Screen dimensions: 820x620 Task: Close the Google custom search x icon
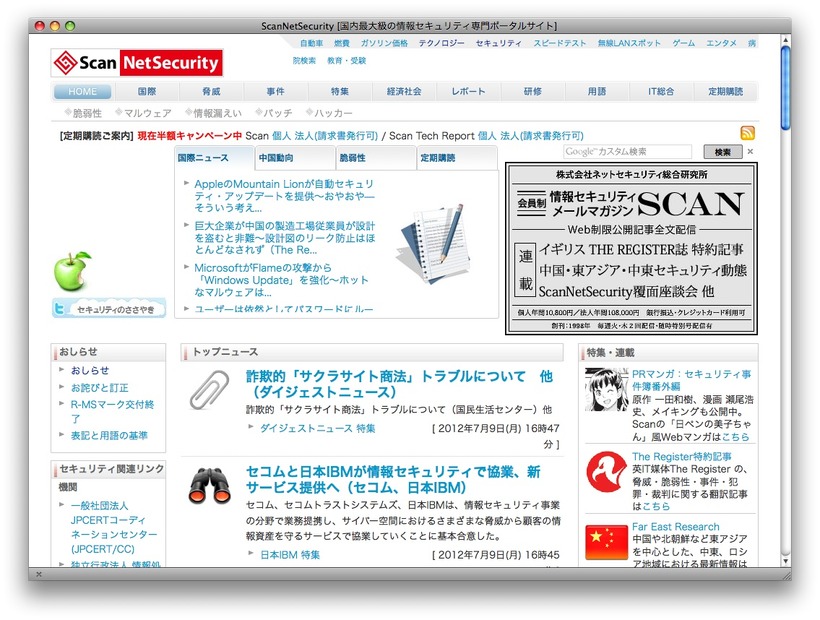(750, 152)
